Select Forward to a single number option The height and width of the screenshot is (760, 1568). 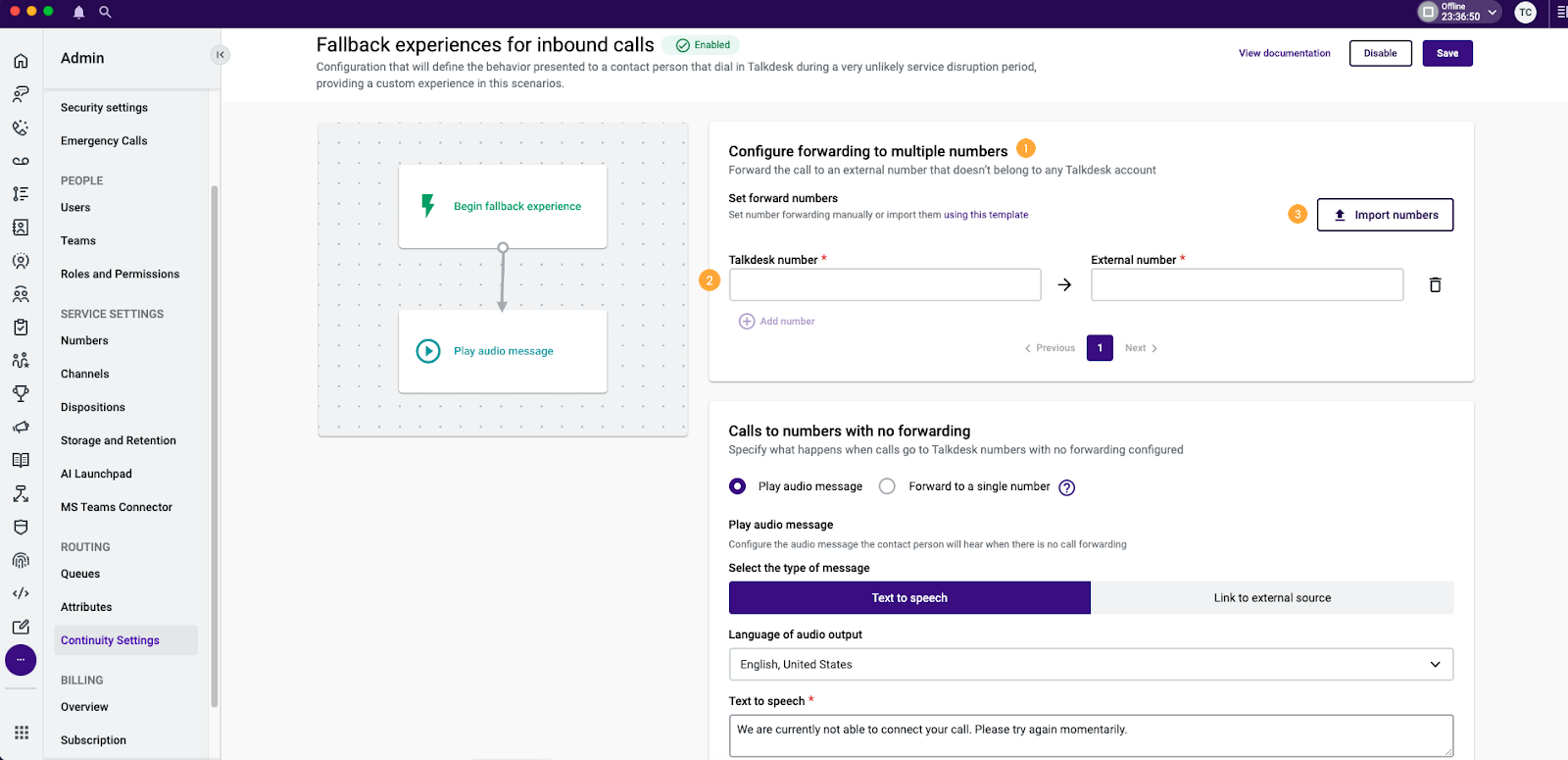pos(888,486)
